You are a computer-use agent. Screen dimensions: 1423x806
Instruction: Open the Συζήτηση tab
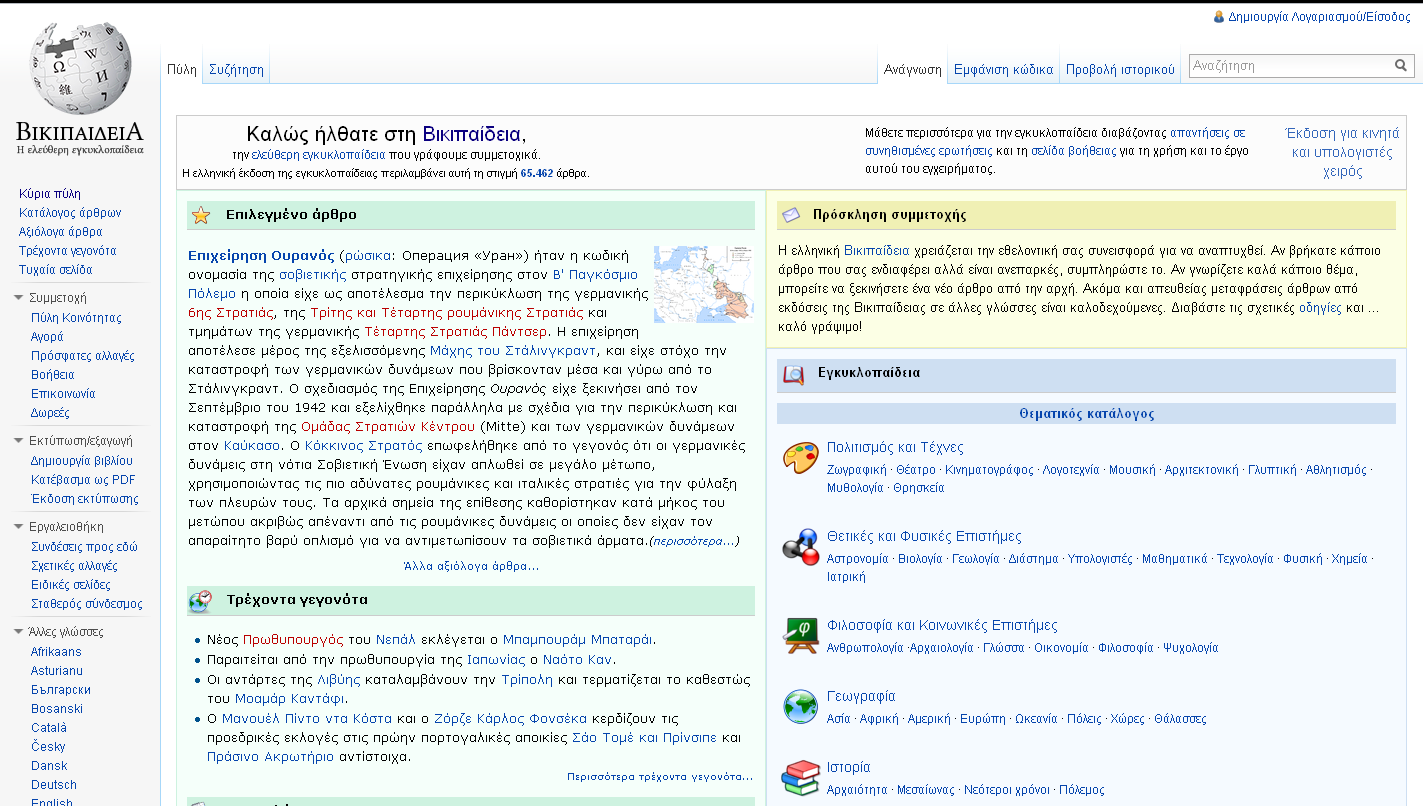pos(236,70)
